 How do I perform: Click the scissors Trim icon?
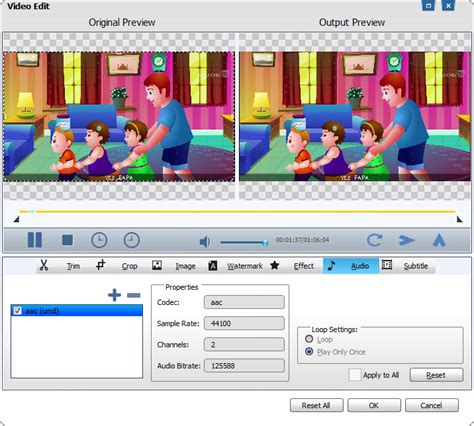(44, 265)
